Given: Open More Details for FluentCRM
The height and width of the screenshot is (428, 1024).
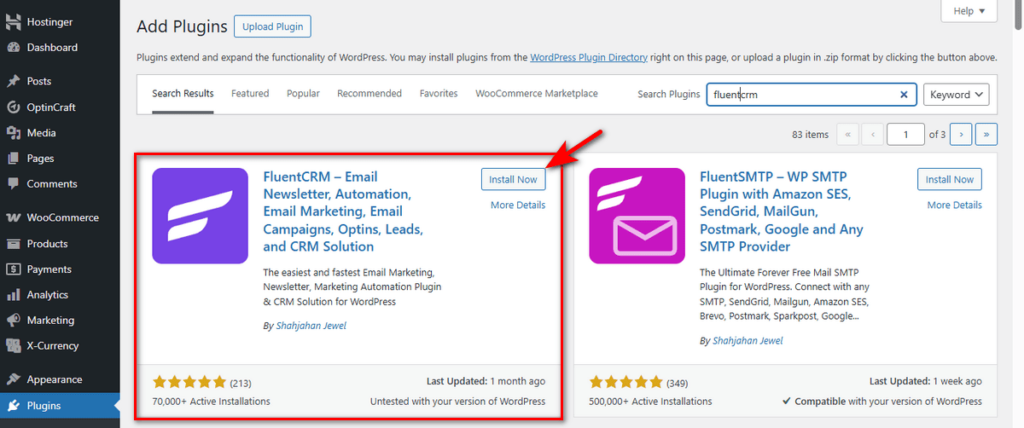Looking at the screenshot, I should click(x=518, y=205).
